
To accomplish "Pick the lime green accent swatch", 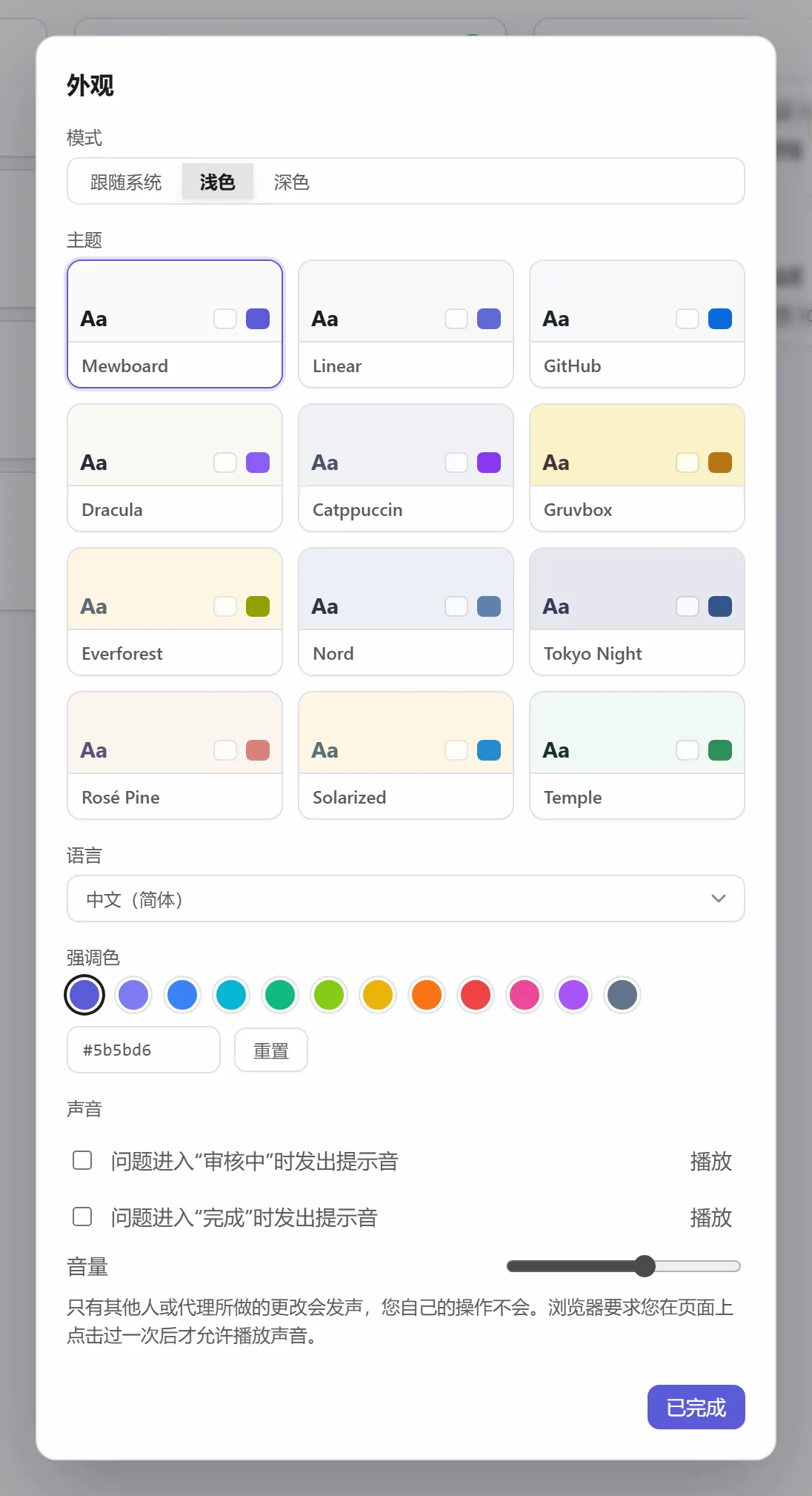I will (x=329, y=995).
